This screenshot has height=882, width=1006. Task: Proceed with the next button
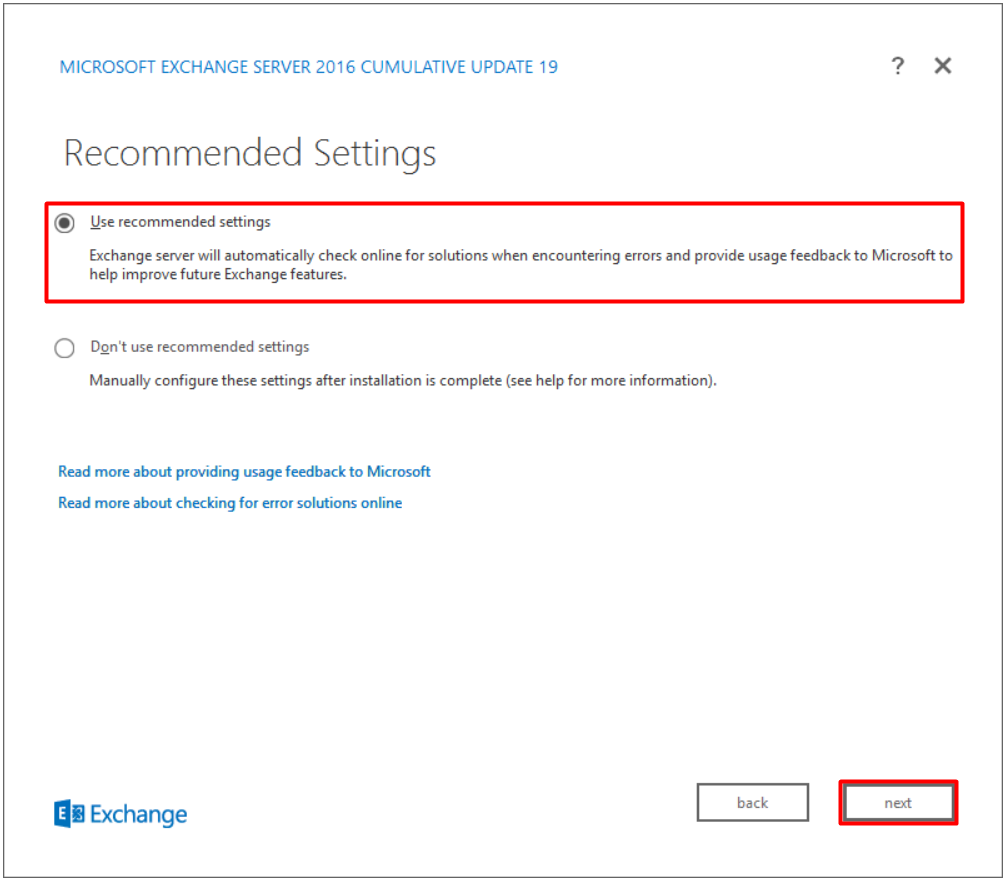pos(898,802)
